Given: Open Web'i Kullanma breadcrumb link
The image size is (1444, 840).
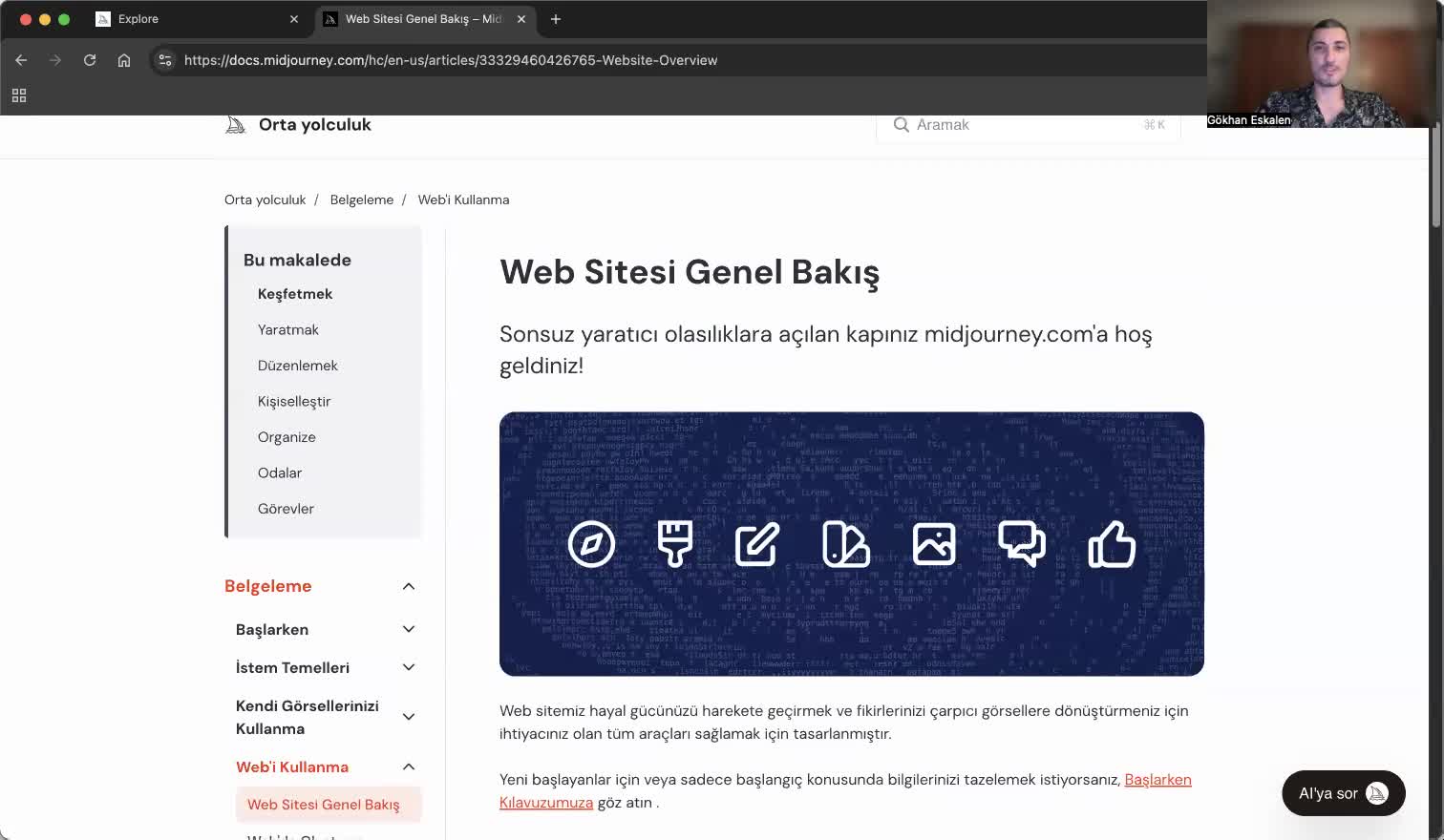Looking at the screenshot, I should pos(463,199).
